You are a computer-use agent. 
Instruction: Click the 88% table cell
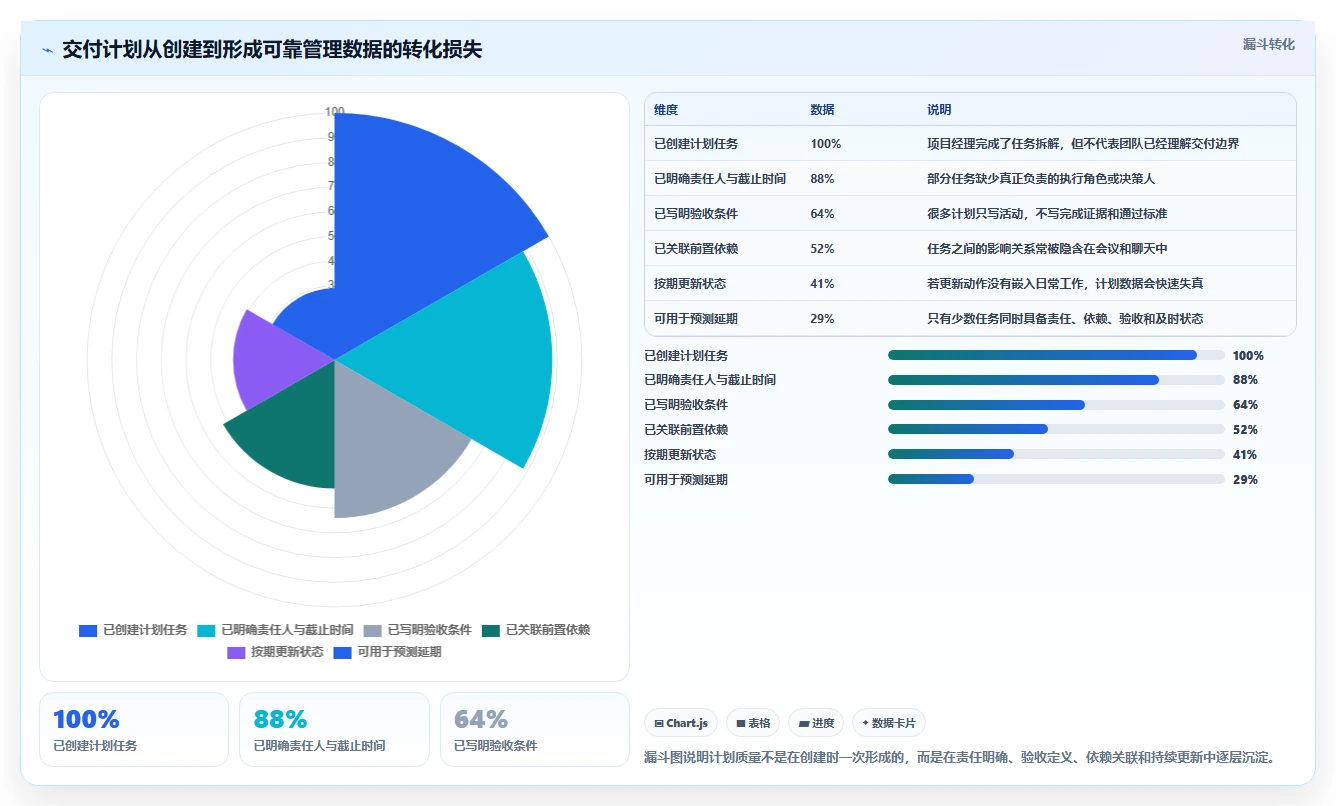click(822, 178)
